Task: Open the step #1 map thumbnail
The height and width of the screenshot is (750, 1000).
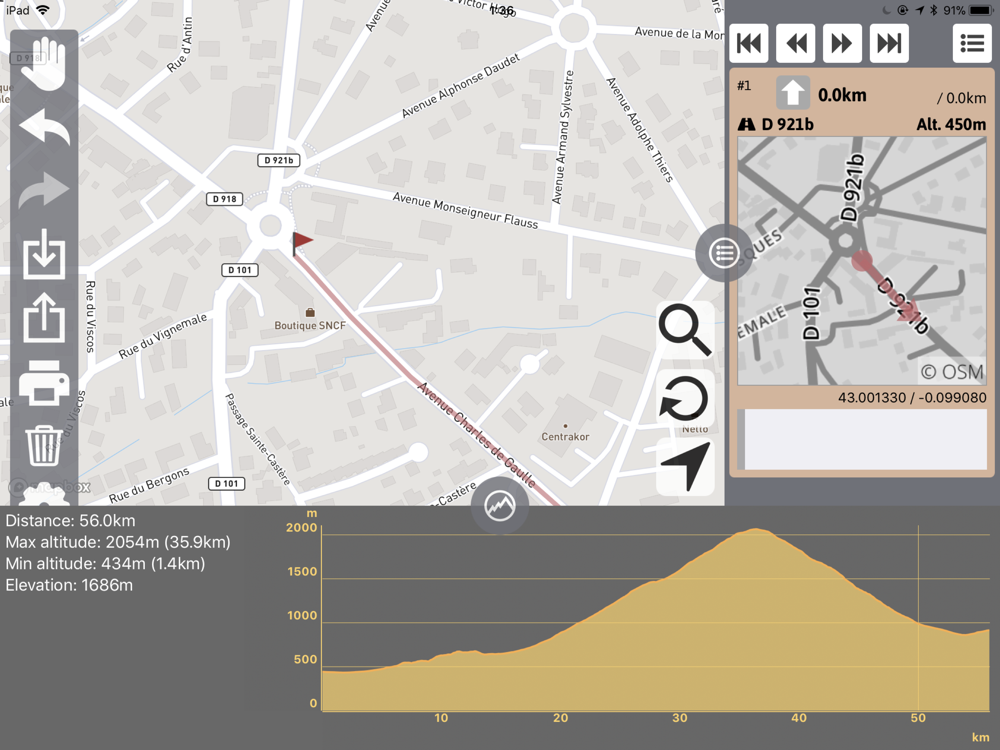Action: (862, 261)
